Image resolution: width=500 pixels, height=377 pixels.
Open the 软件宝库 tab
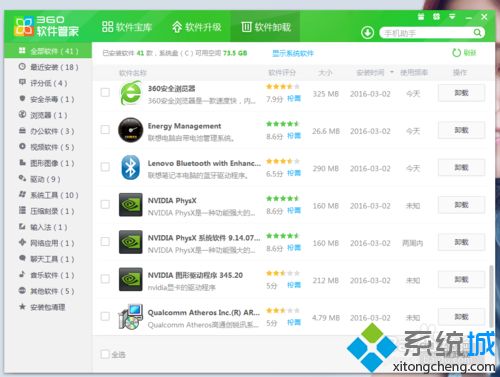[x=127, y=27]
